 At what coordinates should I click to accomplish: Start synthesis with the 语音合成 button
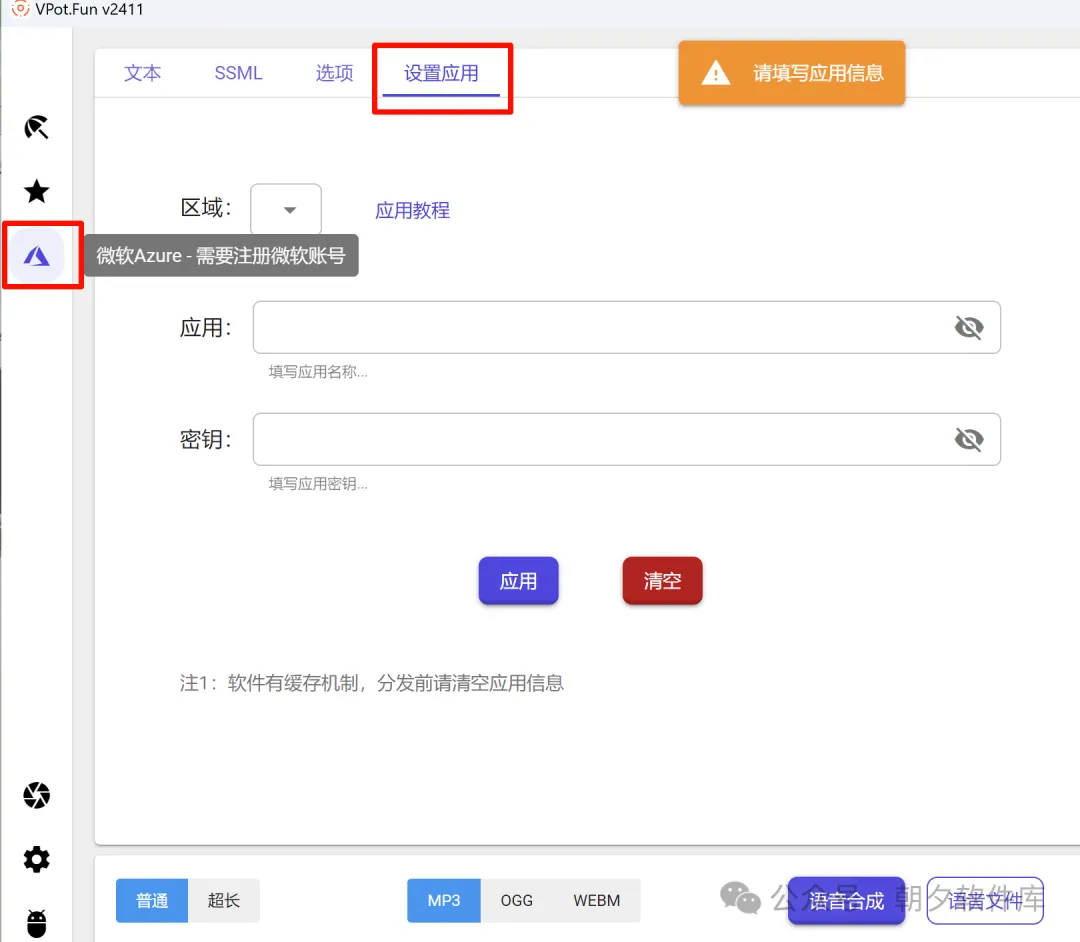click(846, 901)
